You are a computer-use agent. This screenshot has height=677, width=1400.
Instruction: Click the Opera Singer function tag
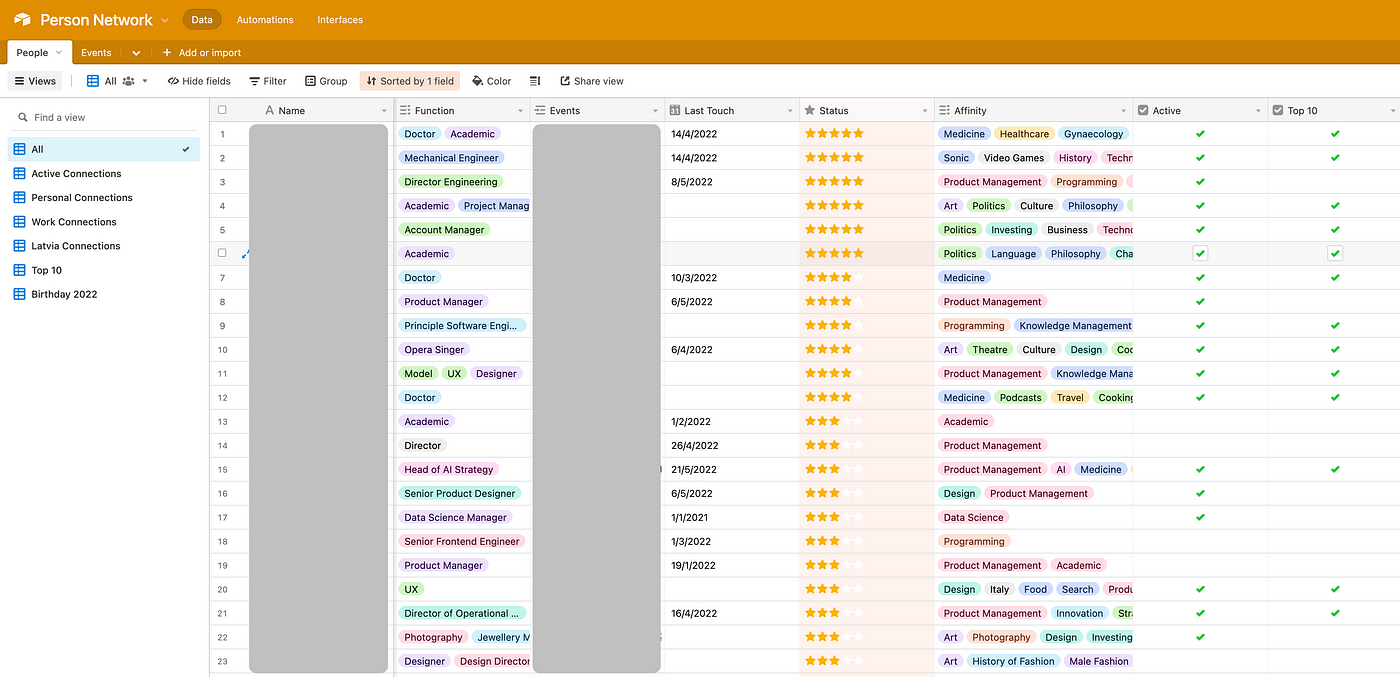click(x=434, y=350)
